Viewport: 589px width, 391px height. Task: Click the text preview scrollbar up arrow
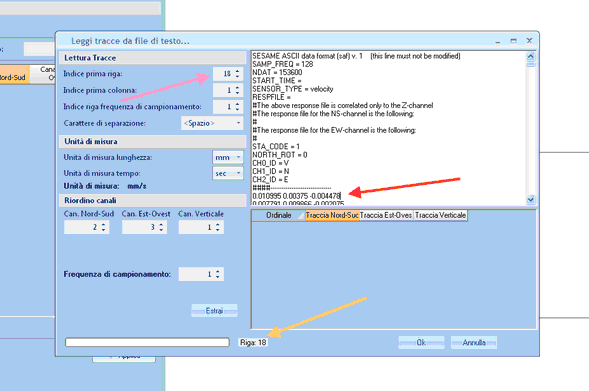click(x=530, y=57)
